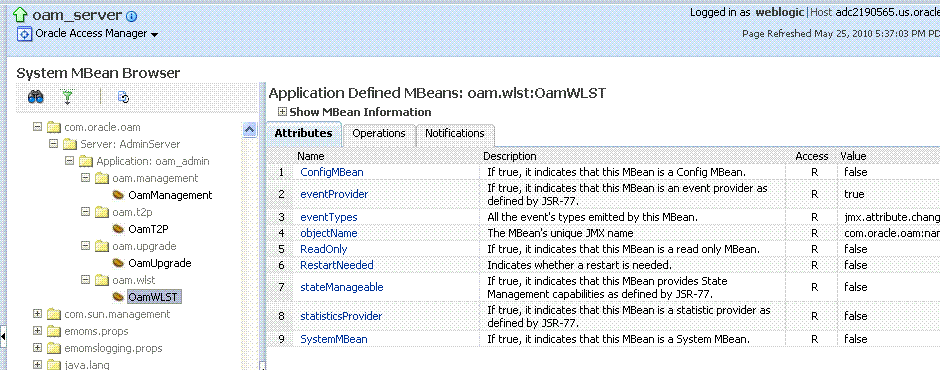The image size is (940, 376).
Task: Open the eventTypes attribute link
Action: (329, 217)
